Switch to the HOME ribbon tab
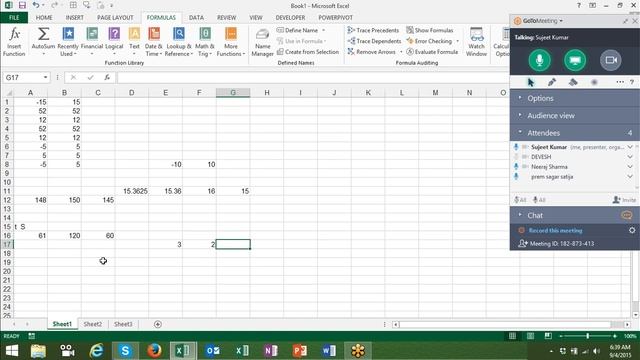This screenshot has height=360, width=640. 44,18
